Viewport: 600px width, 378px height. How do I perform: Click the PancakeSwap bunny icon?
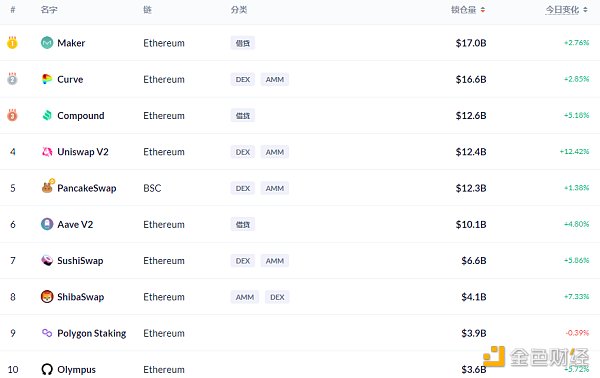[x=47, y=187]
